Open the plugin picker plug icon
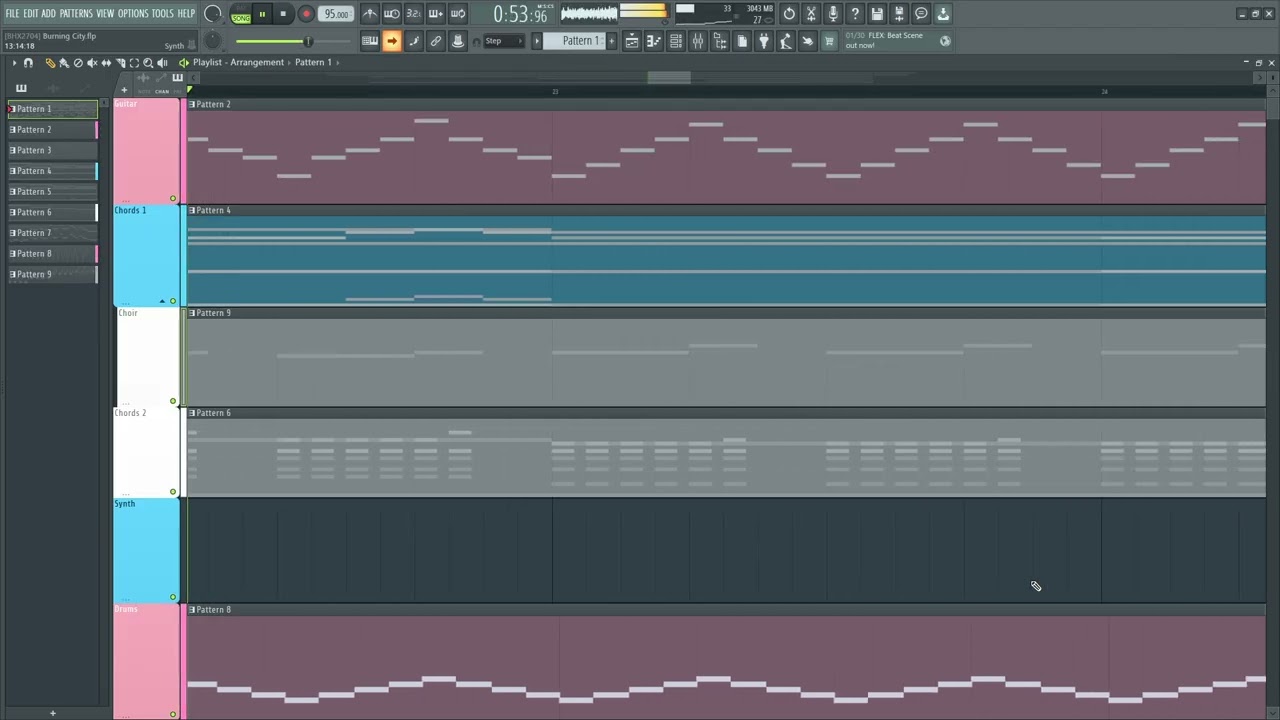 tap(764, 41)
